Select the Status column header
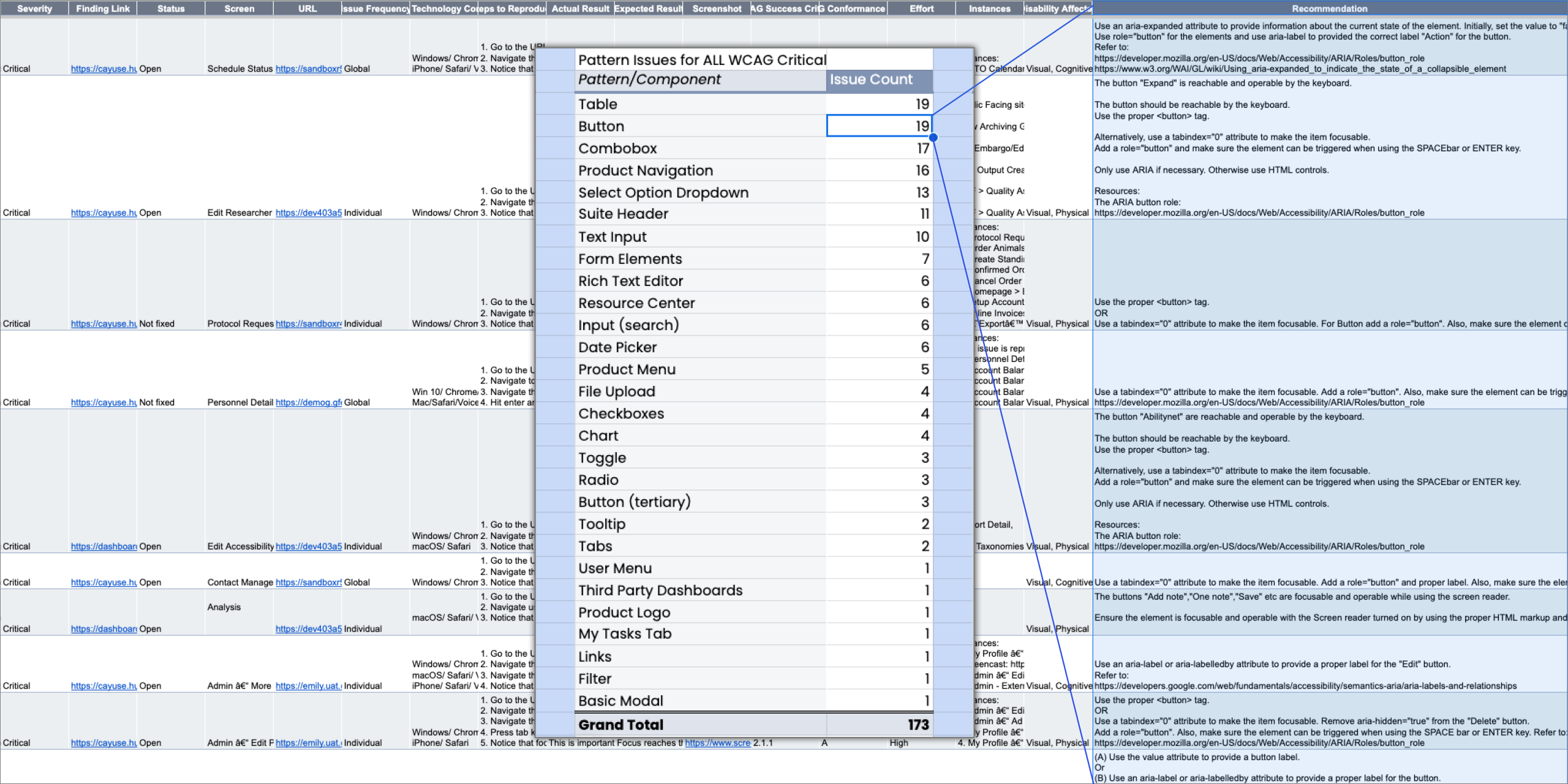Screen dimensions: 1568x784 point(170,9)
